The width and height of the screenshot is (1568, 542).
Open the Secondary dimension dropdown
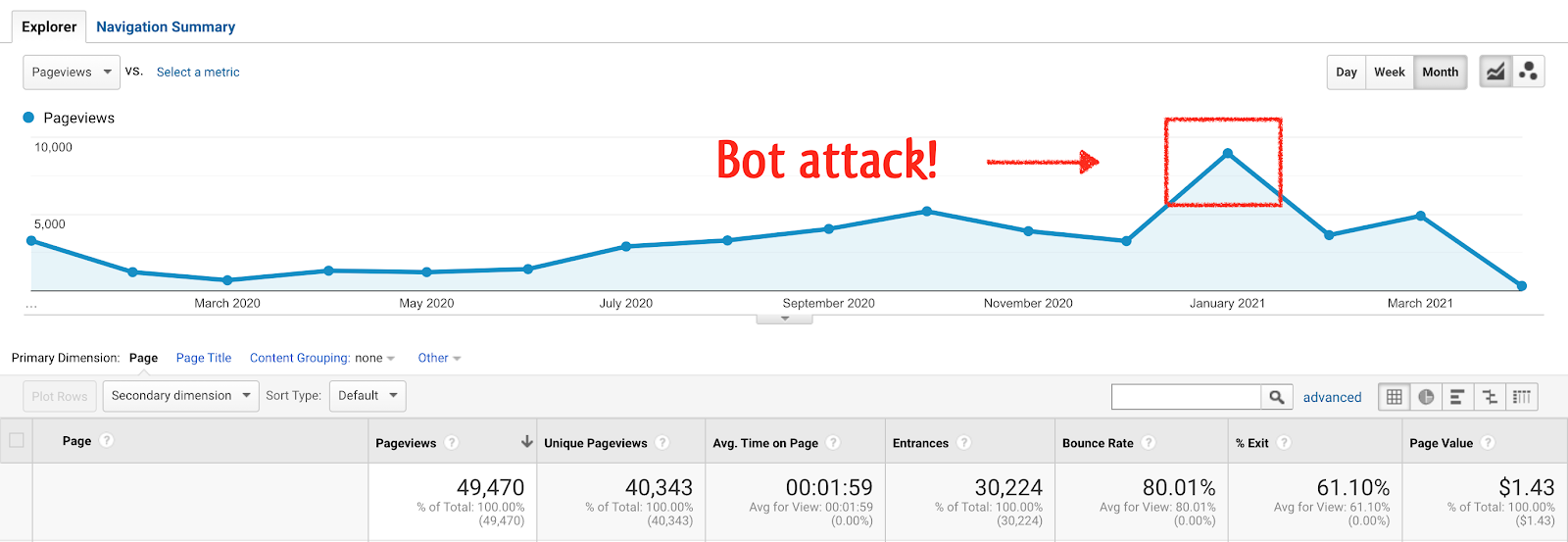181,396
